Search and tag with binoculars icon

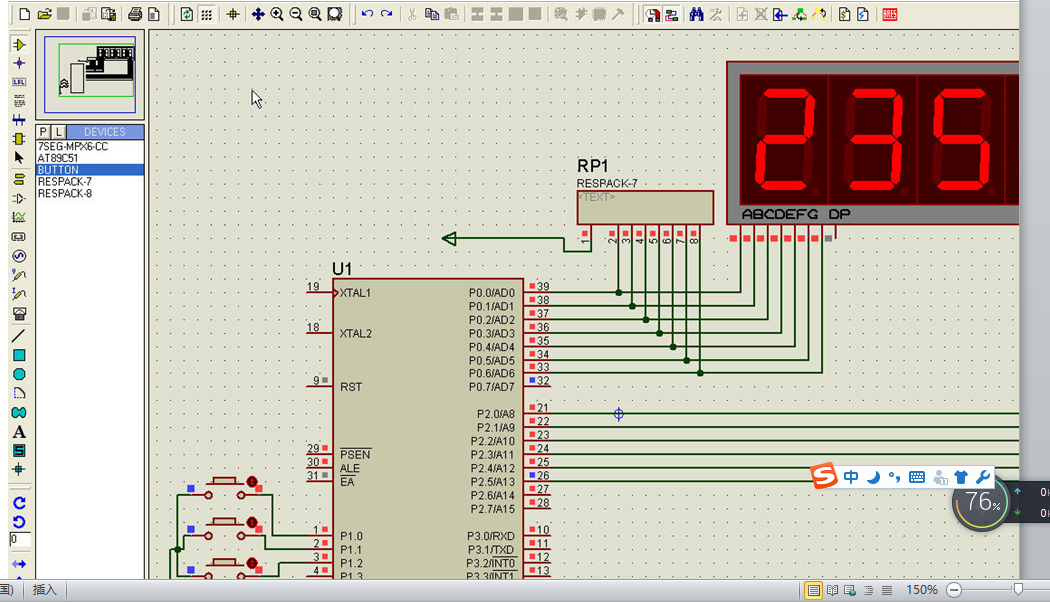(696, 14)
